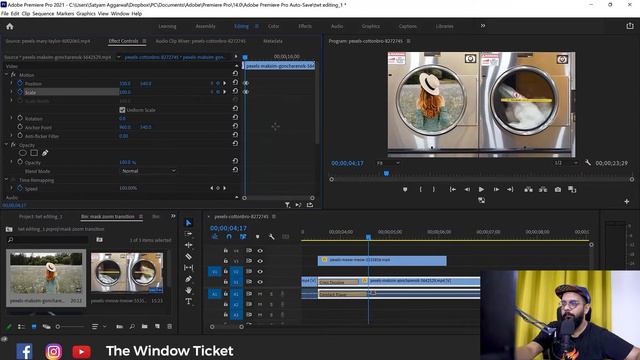Collapse the Motion effect group

tap(7, 75)
